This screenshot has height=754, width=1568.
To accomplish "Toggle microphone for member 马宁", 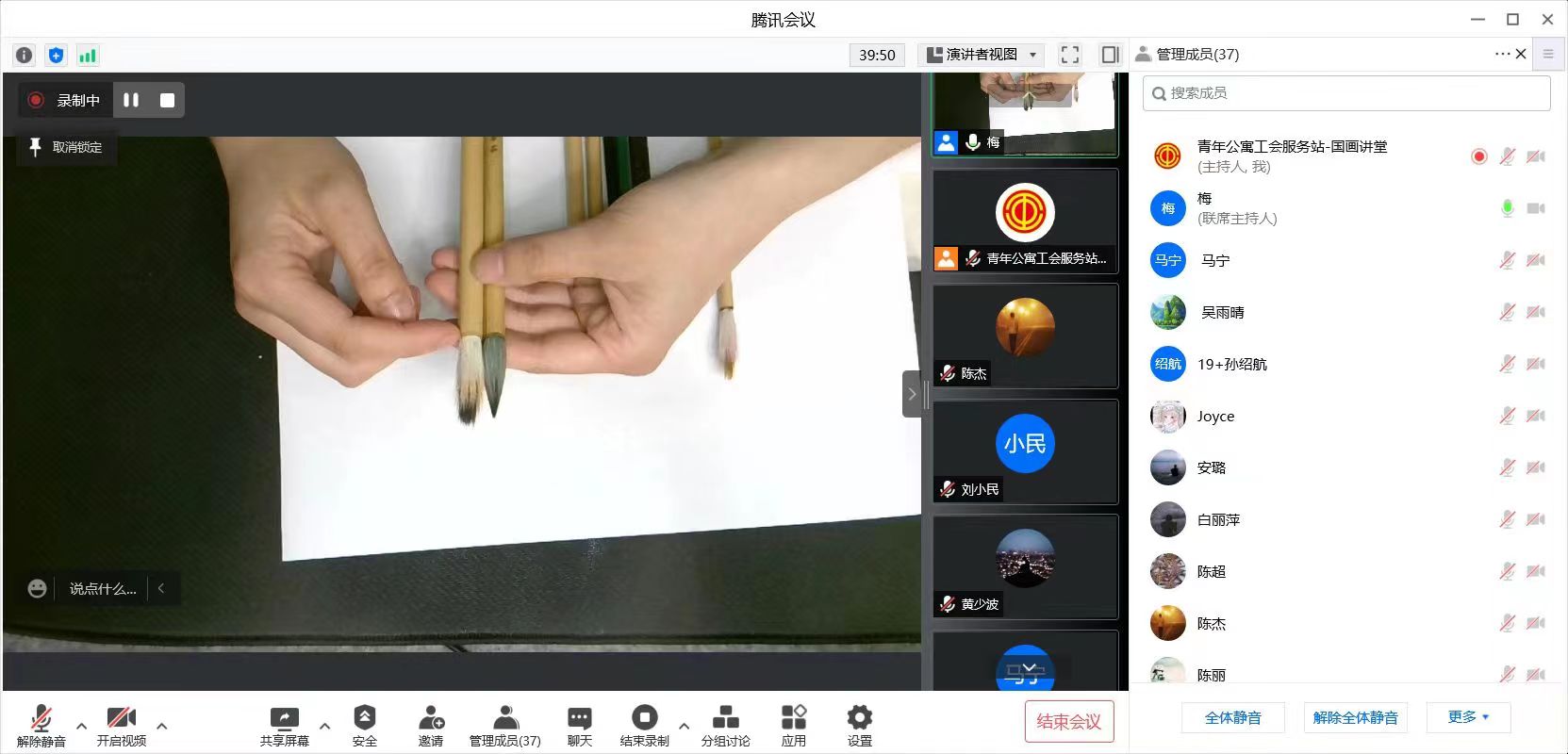I will (1507, 260).
